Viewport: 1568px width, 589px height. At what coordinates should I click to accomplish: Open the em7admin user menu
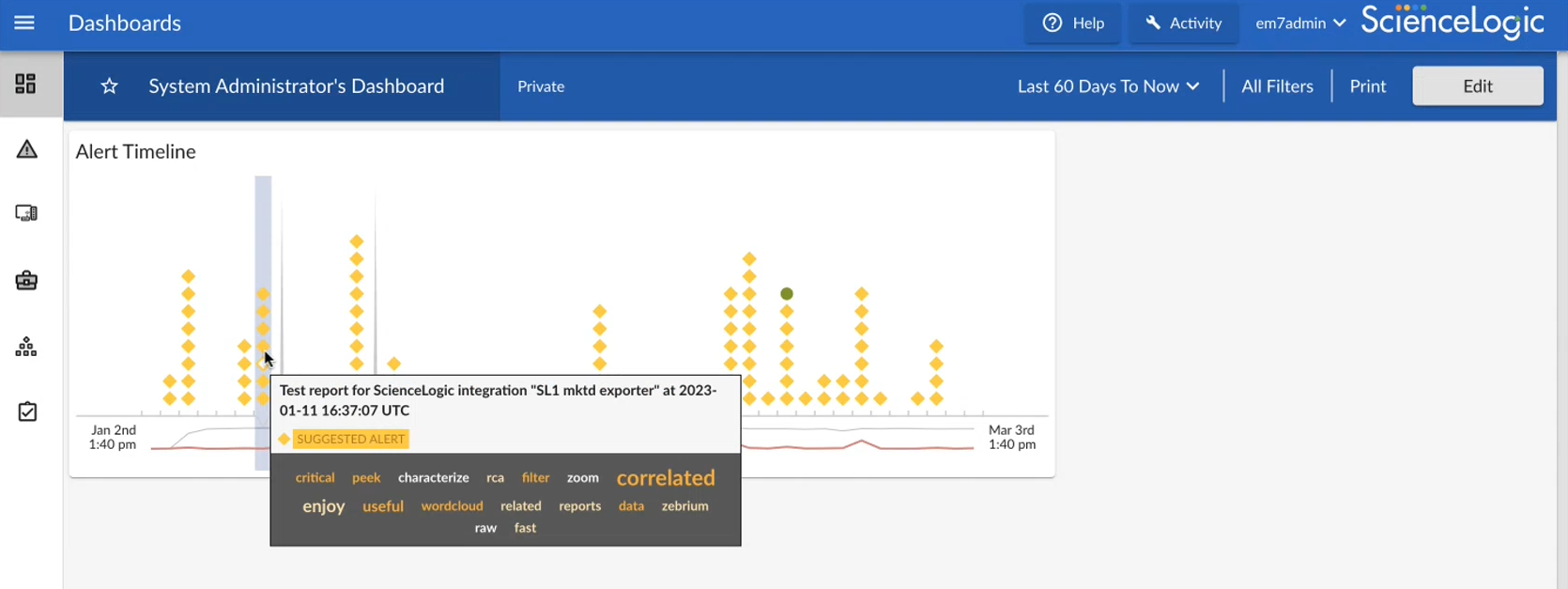1300,23
